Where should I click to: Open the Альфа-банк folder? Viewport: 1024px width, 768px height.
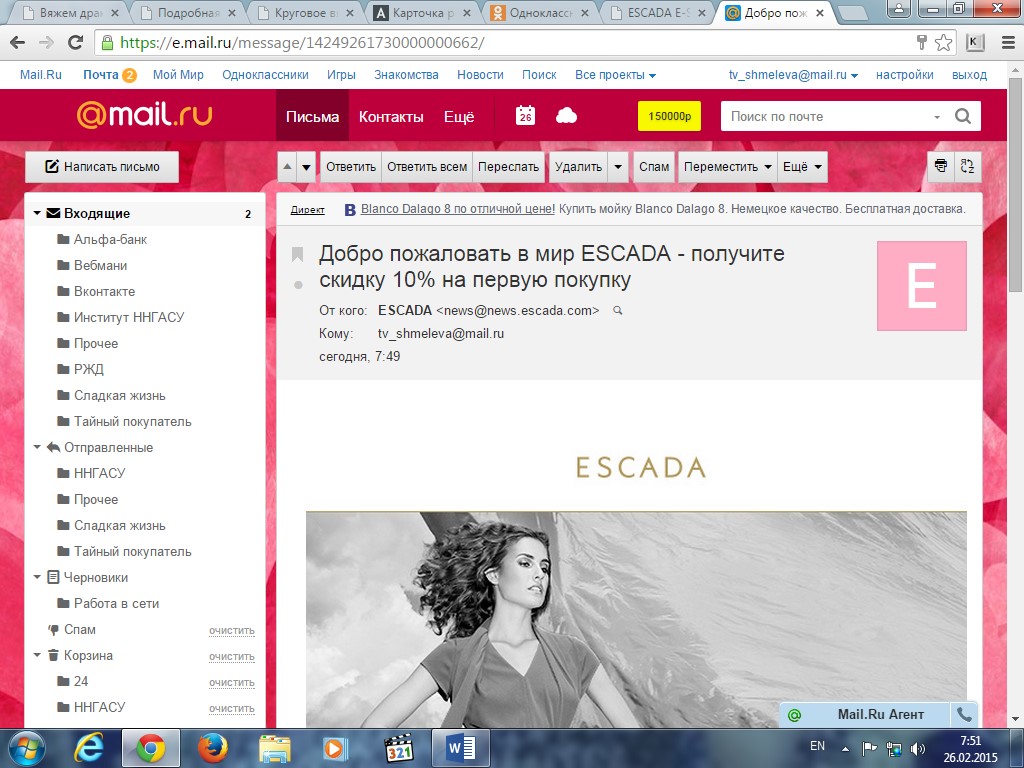(x=110, y=240)
